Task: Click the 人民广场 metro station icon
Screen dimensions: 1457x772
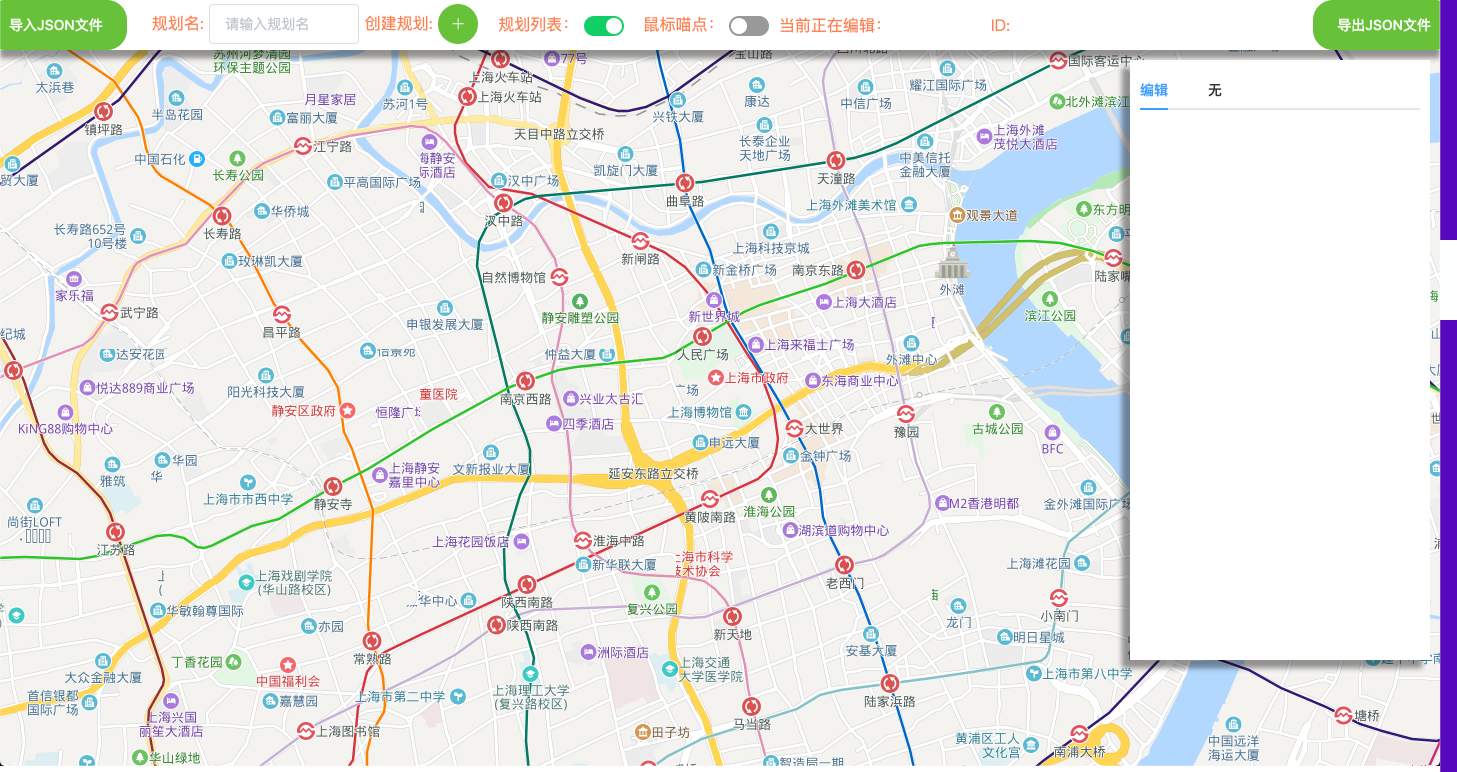Action: [x=703, y=336]
